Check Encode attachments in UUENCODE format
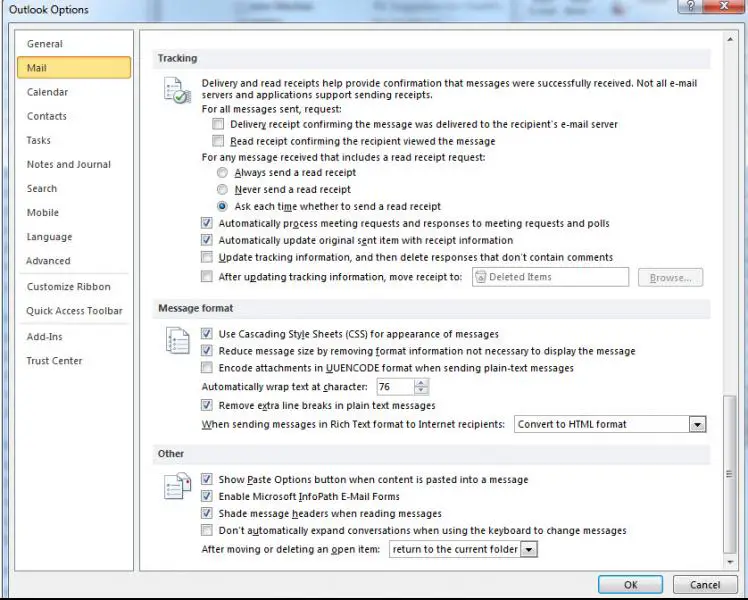Screen dimensions: 748x600 pos(207,368)
